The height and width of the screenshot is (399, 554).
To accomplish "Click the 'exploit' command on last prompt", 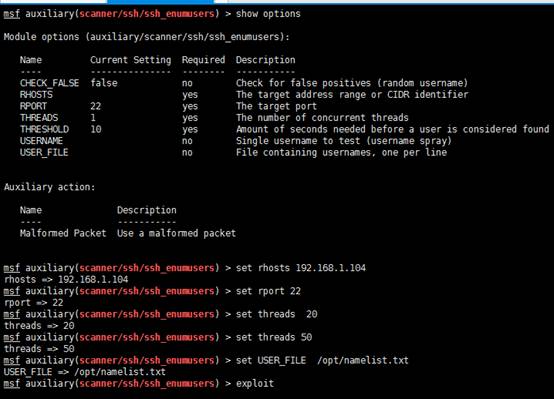I will pyautogui.click(x=255, y=383).
